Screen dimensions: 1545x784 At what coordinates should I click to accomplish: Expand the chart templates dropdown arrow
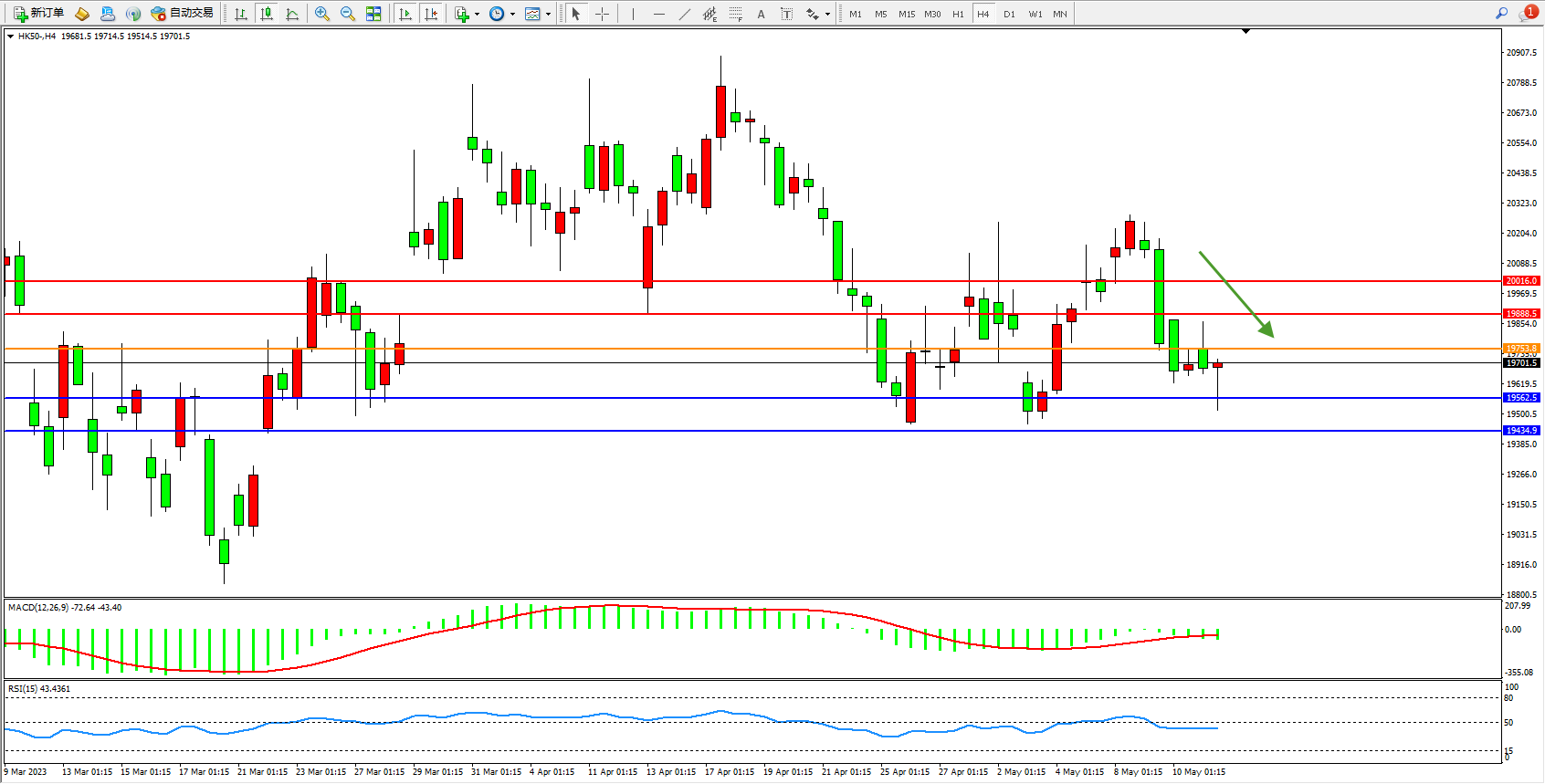[548, 14]
